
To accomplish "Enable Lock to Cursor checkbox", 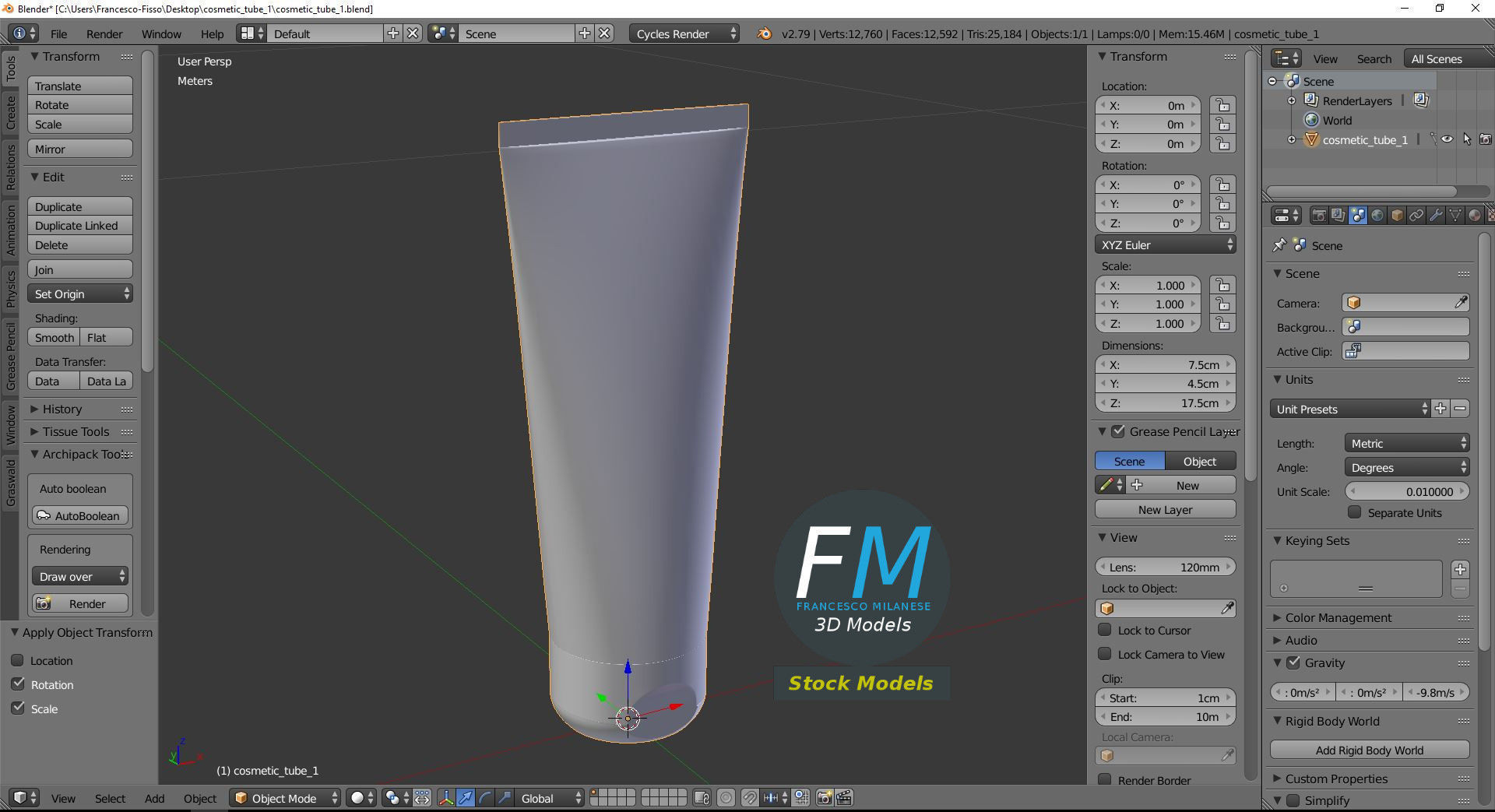I will [x=1104, y=630].
